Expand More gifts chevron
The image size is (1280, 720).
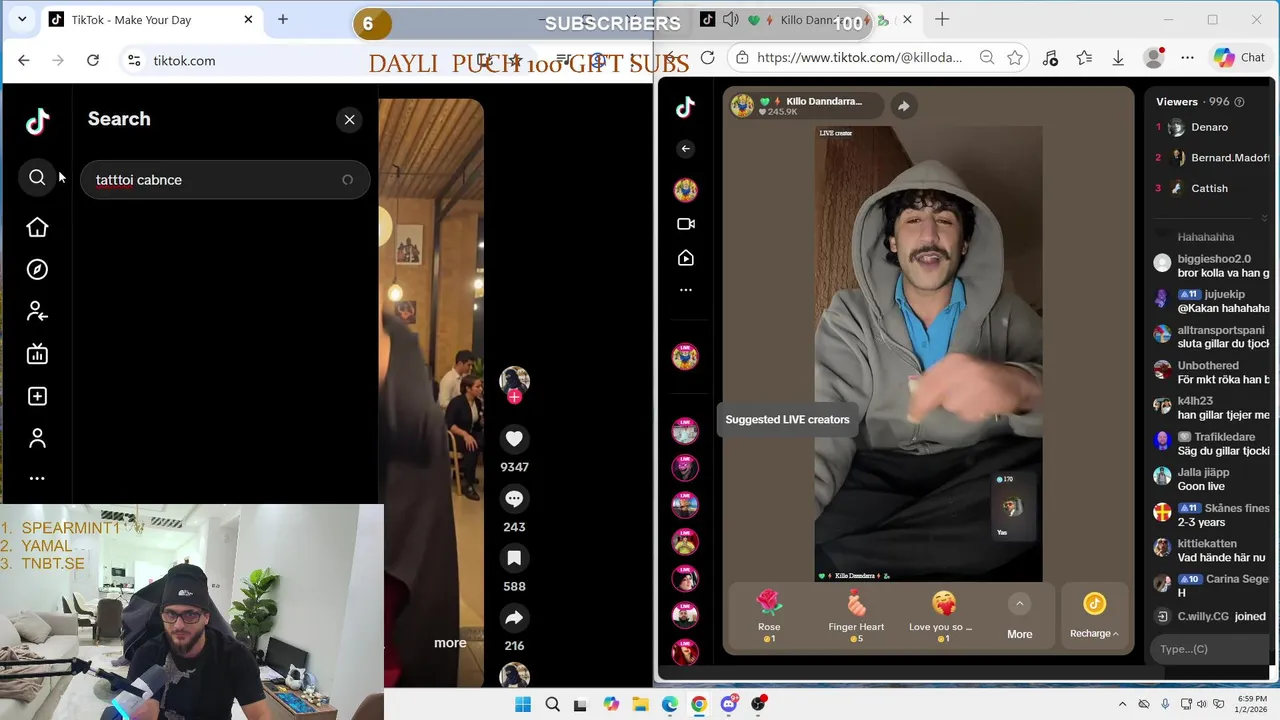pyautogui.click(x=1019, y=603)
